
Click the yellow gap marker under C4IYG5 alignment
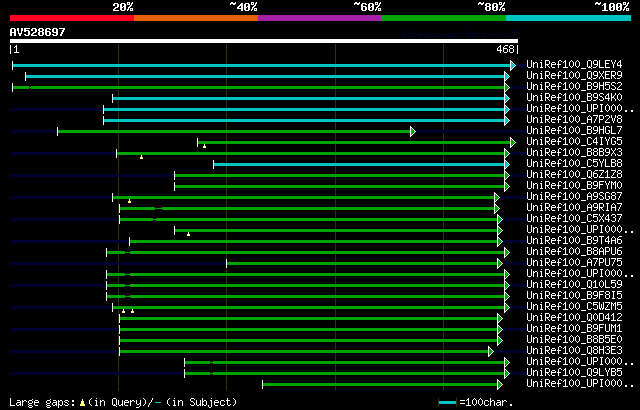click(x=204, y=146)
